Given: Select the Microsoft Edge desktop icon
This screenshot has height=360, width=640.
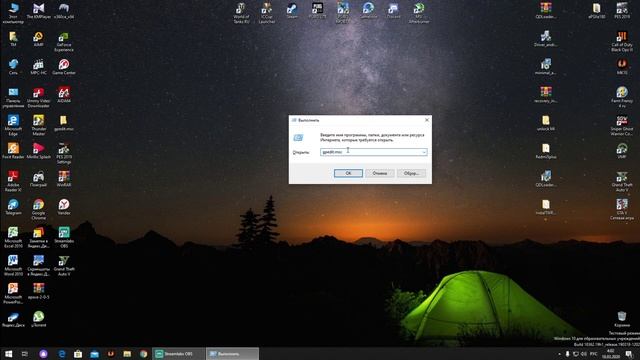Looking at the screenshot, I should pyautogui.click(x=13, y=125).
